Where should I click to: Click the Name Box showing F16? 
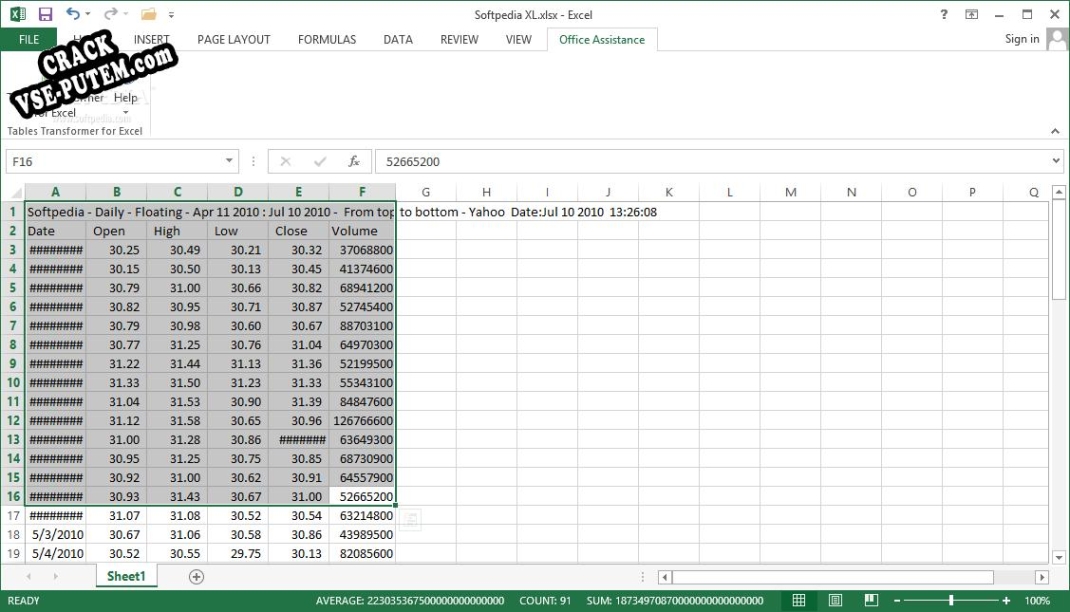[115, 162]
